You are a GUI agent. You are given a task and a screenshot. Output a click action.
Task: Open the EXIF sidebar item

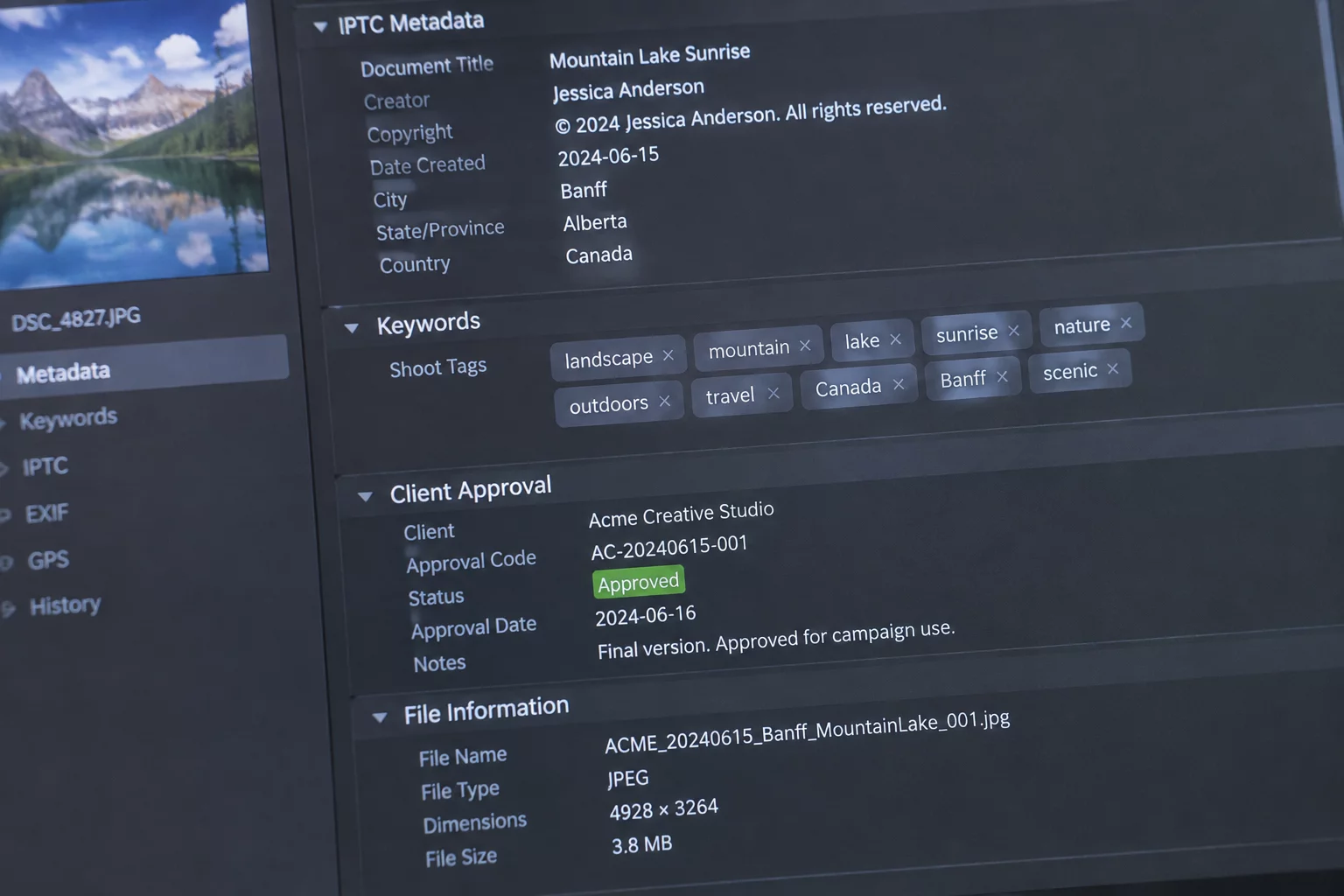46,514
